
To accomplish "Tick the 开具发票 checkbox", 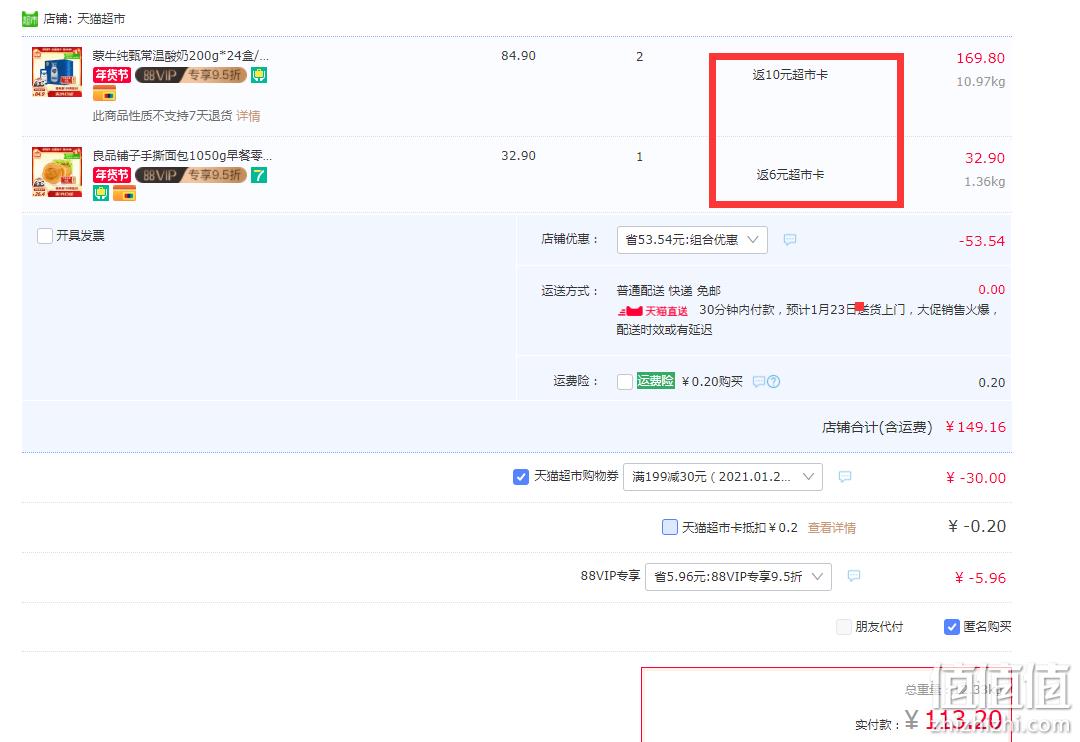I will 45,236.
